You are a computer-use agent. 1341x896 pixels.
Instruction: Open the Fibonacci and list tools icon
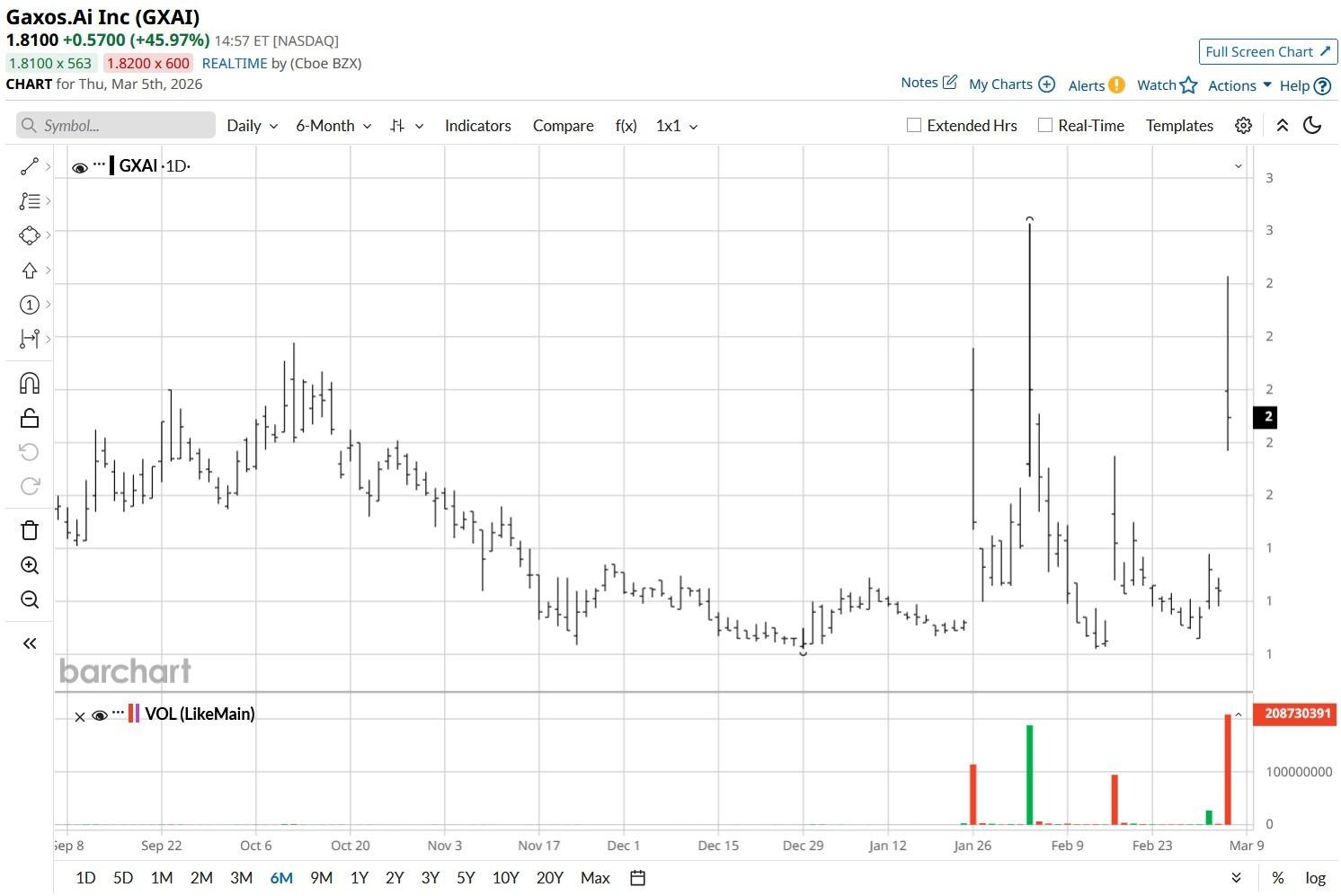(29, 201)
